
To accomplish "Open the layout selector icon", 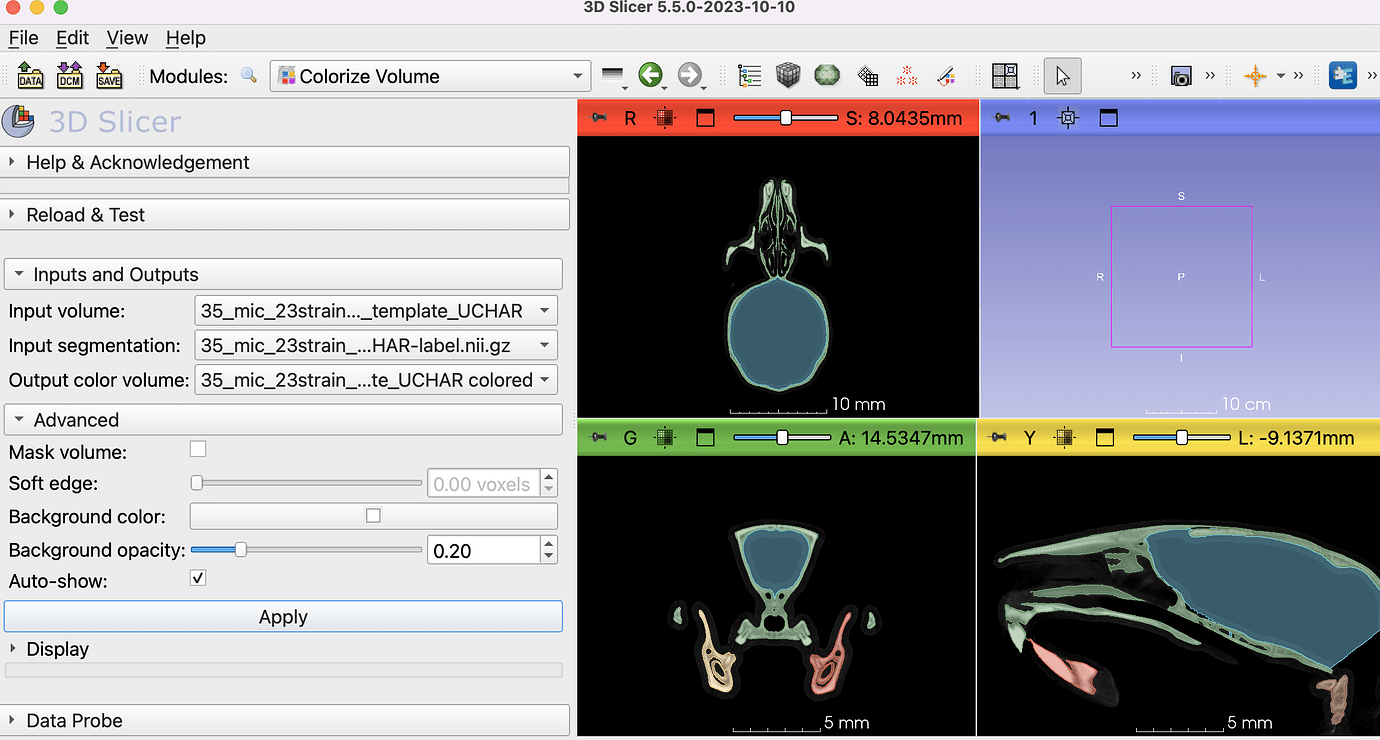I will 1005,75.
